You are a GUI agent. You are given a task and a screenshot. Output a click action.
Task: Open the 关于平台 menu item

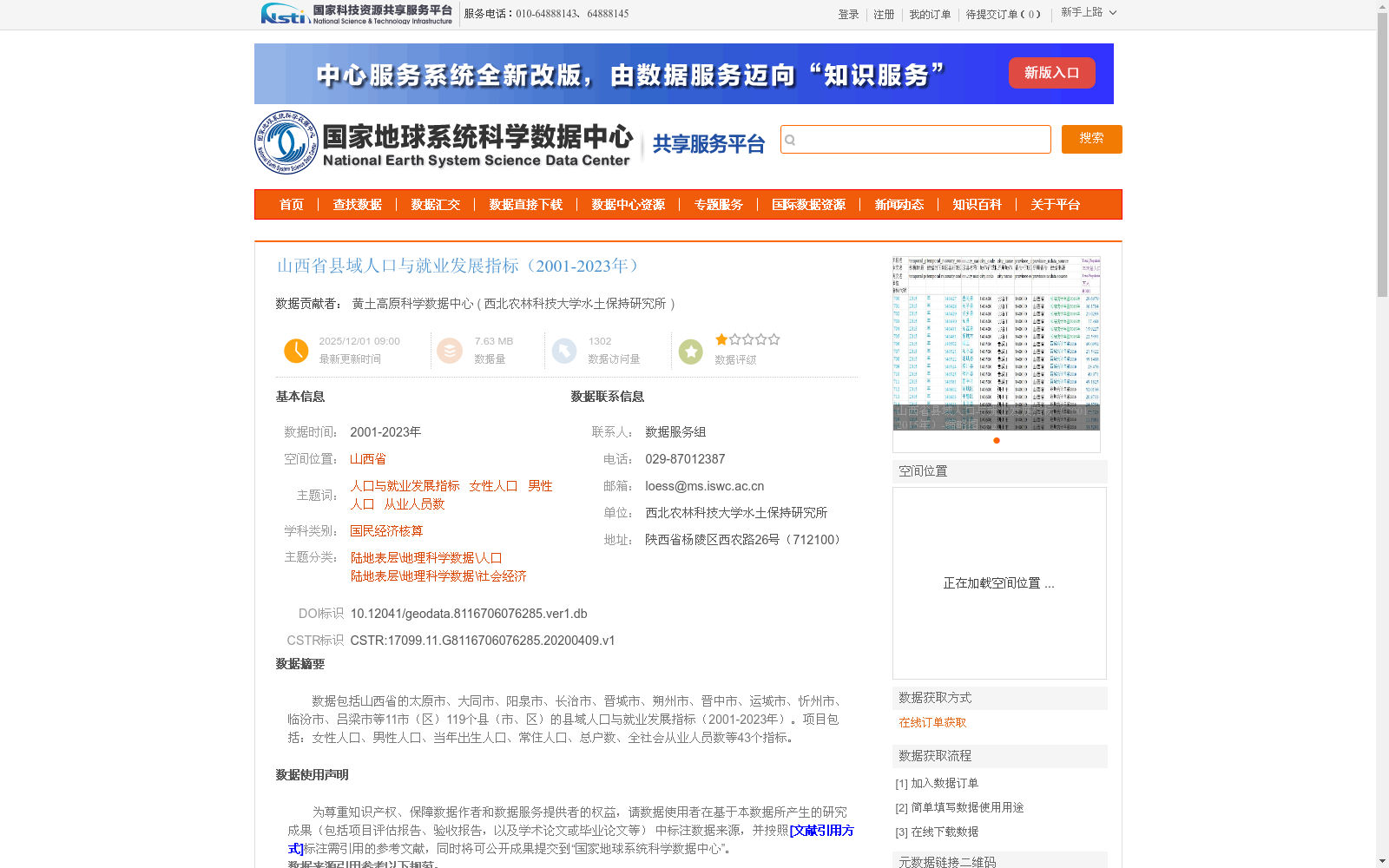point(1055,205)
